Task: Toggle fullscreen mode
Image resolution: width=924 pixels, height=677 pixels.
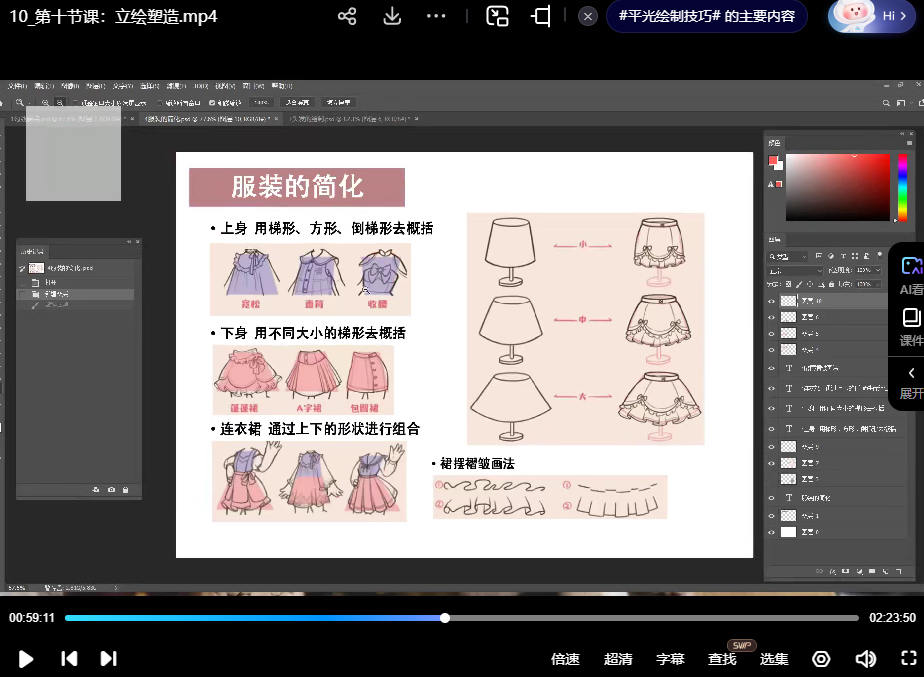Action: pyautogui.click(x=908, y=658)
